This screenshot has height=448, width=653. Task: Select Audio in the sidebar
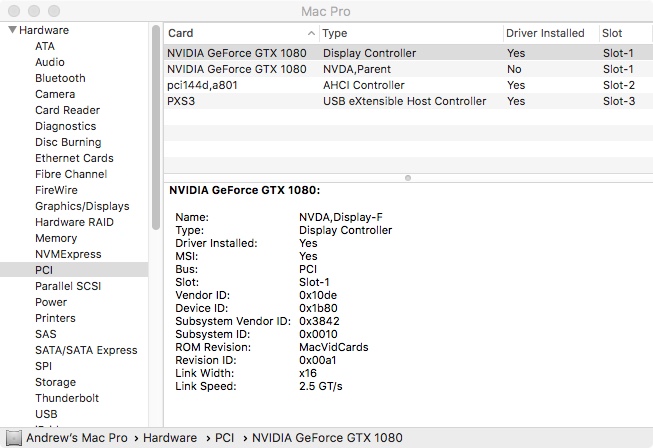pyautogui.click(x=50, y=62)
